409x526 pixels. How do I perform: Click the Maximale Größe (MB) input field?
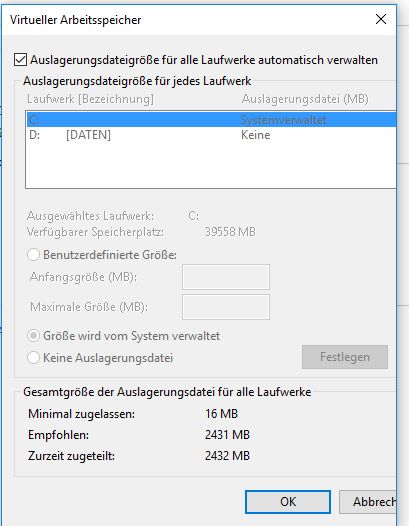click(x=226, y=307)
